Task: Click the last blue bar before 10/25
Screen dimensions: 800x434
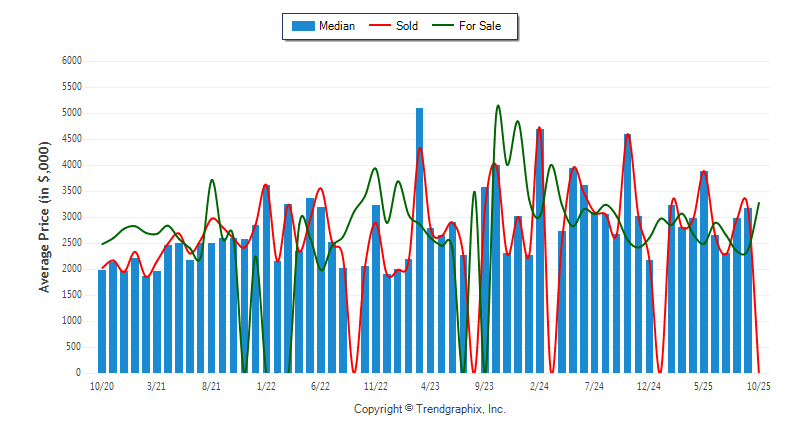Action: (748, 290)
